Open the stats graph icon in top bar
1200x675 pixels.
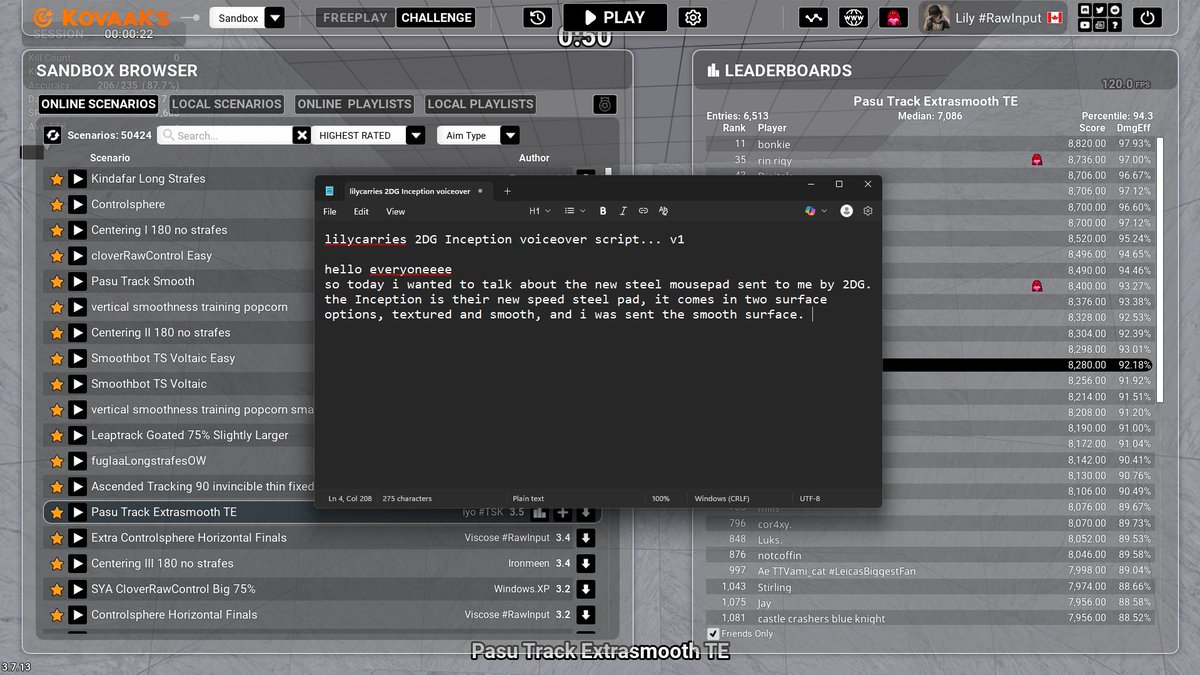click(813, 17)
